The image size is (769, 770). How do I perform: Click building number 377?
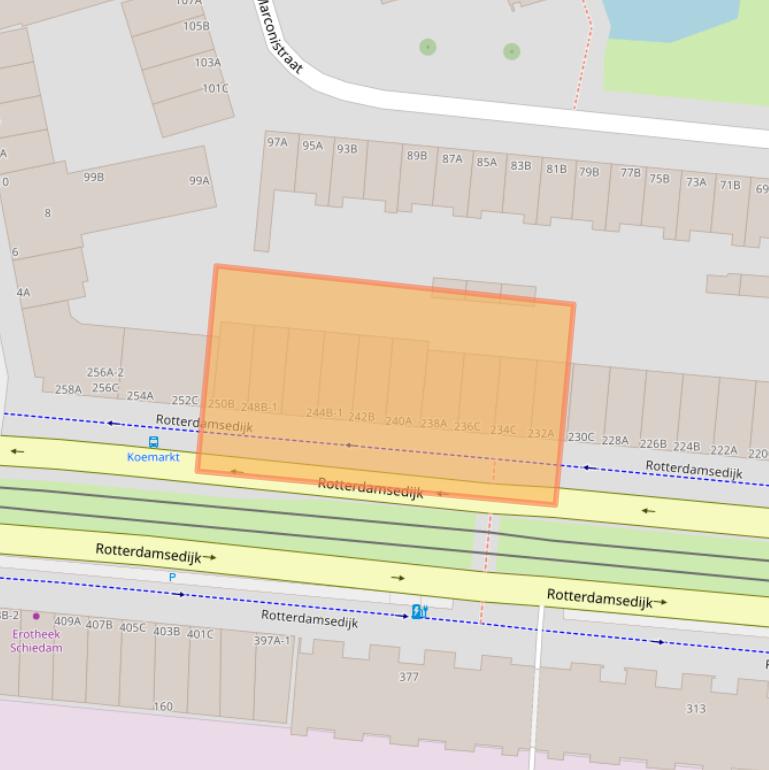[408, 677]
